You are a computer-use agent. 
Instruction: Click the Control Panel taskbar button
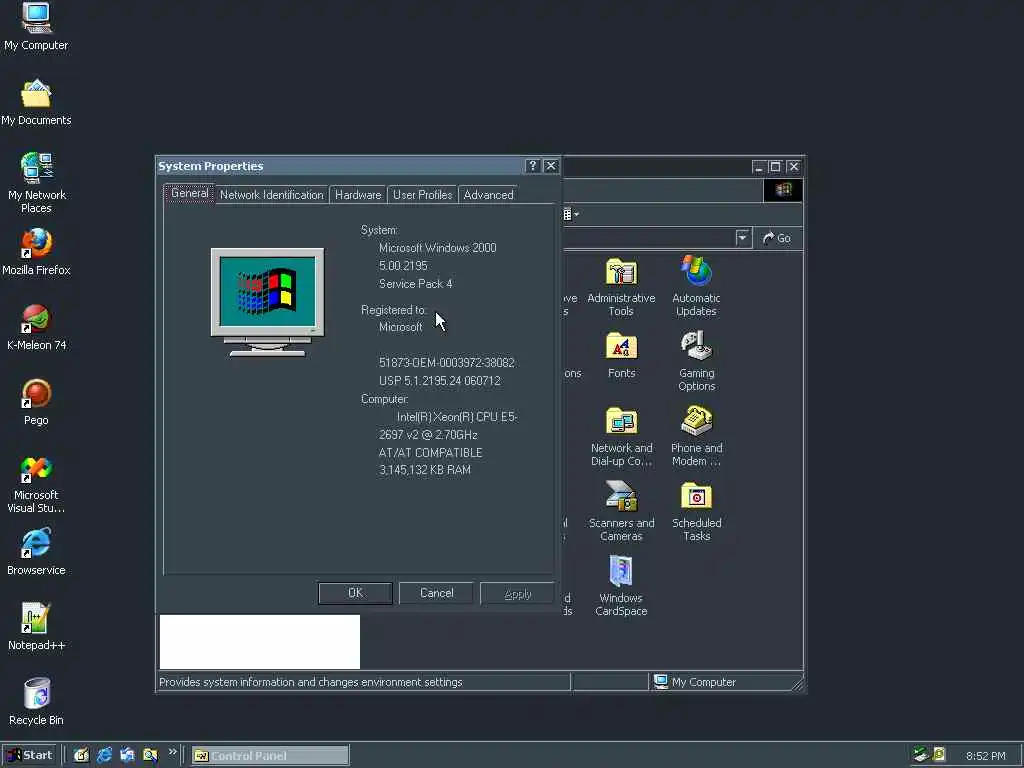(270, 756)
